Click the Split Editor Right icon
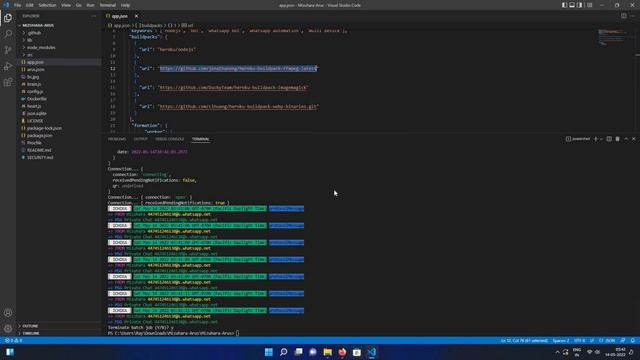640x360 pixels. [x=624, y=16]
